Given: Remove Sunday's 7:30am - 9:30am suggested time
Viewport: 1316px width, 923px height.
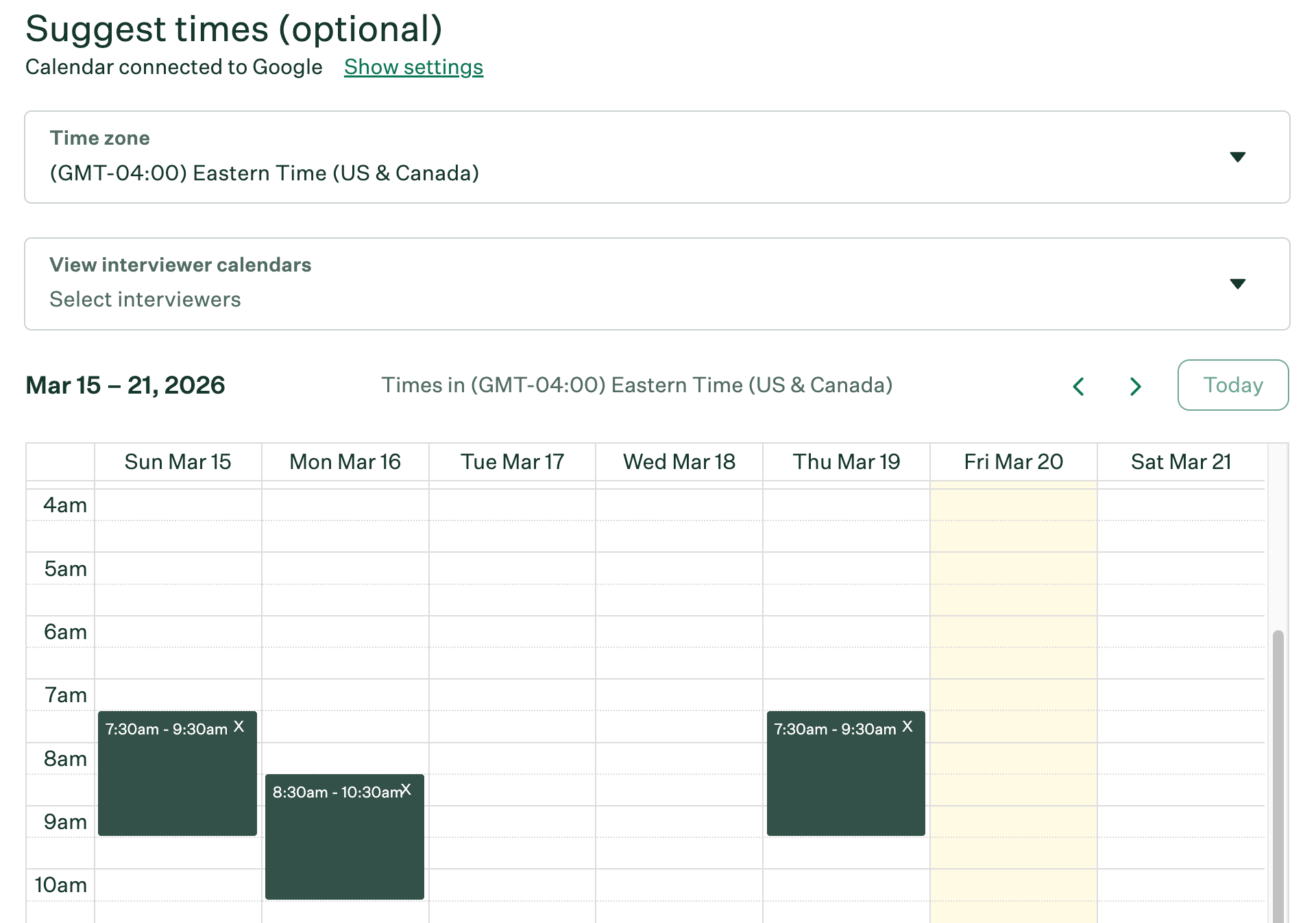Looking at the screenshot, I should pos(239,727).
